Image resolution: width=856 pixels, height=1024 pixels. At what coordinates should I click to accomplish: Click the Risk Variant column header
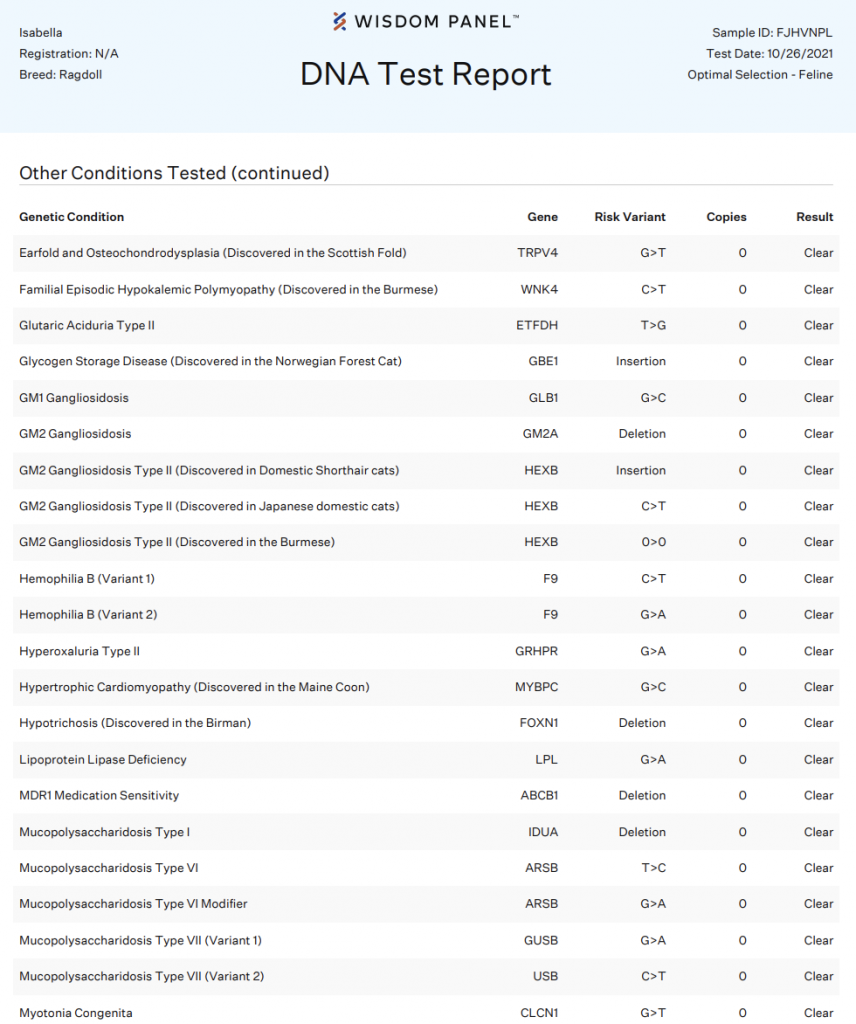(629, 217)
